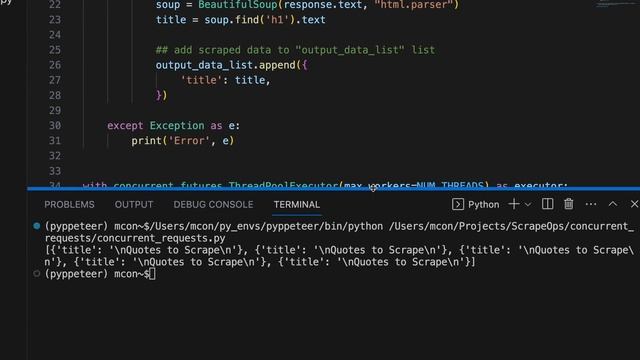Kill terminal with trash icon
640x360 pixels.
569,204
